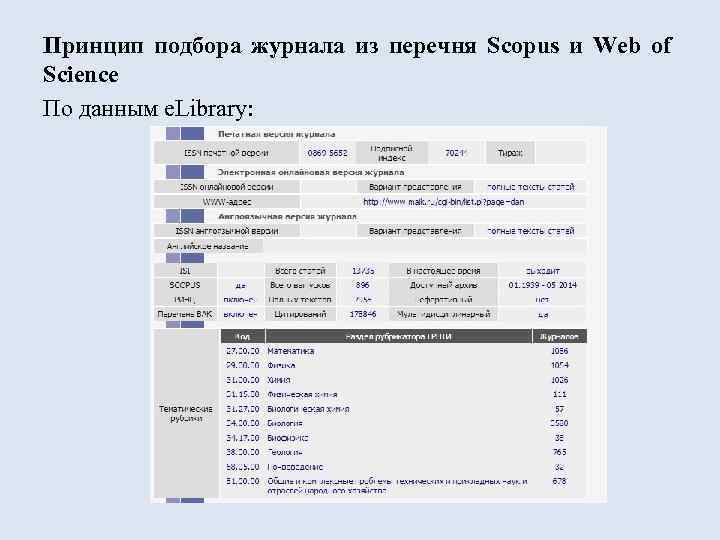
Task: Select the 'ISSN печатной версии' label cell
Action: tap(226, 153)
